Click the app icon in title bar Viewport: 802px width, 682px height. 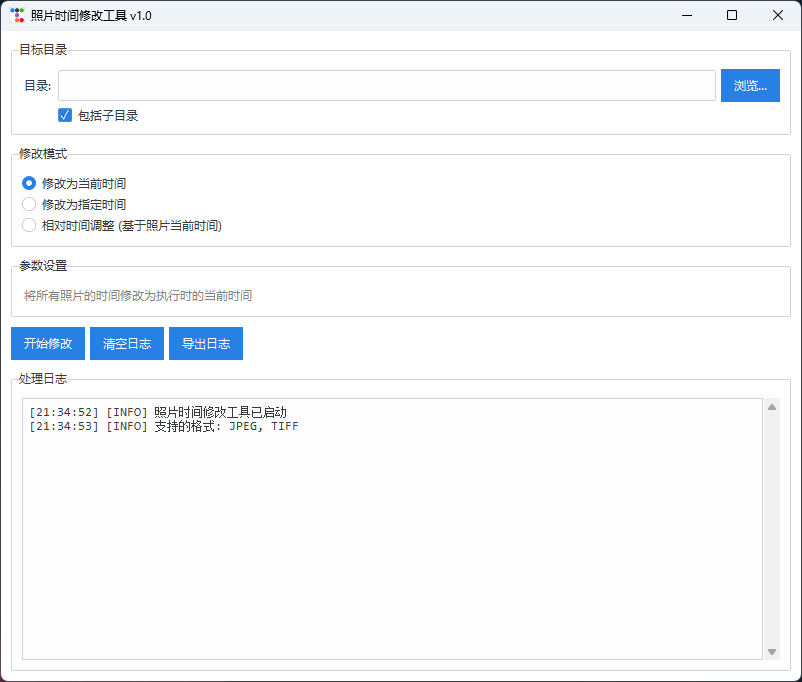point(17,16)
